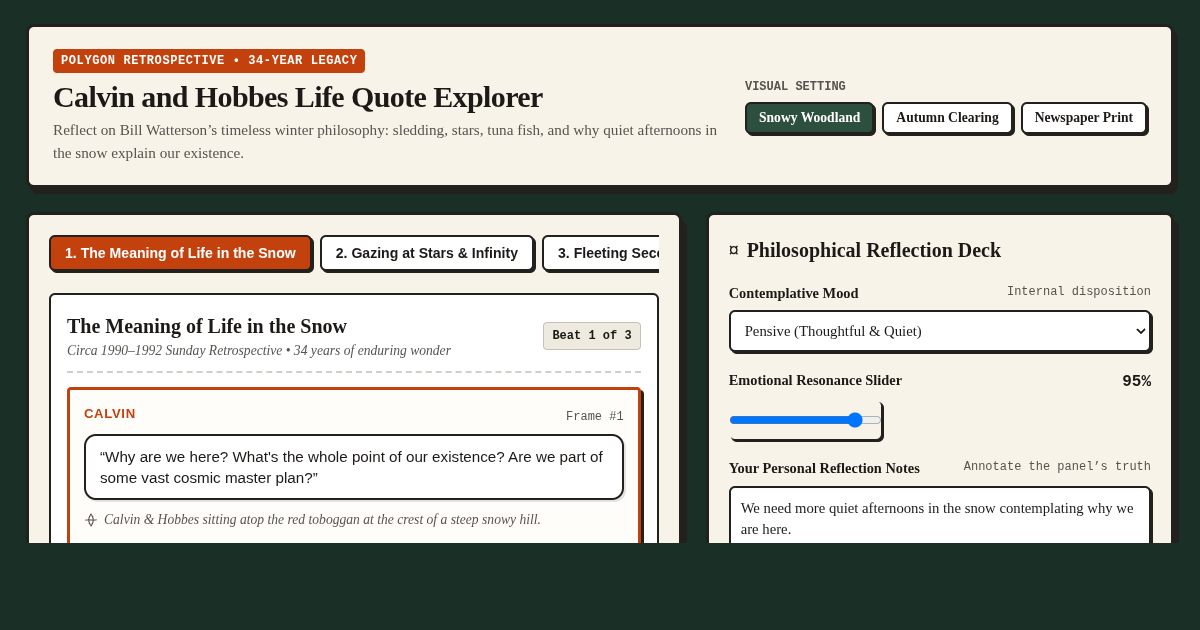
Task: Open the Contemplative Mood dropdown
Action: (940, 331)
